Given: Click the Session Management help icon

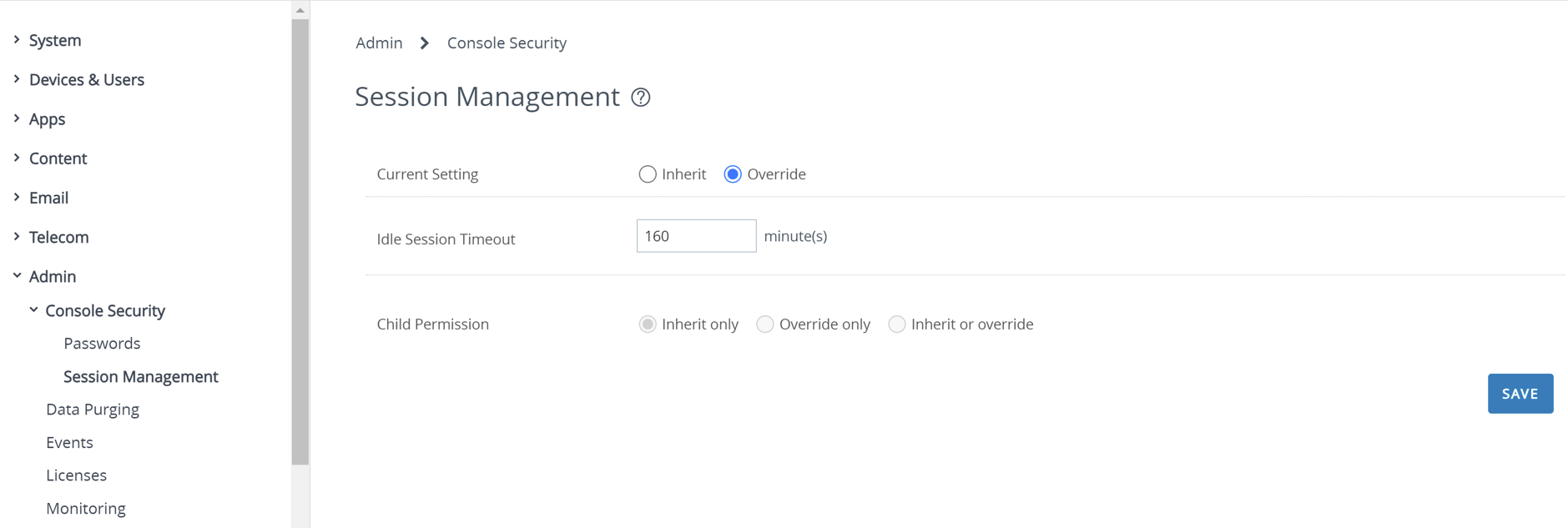Looking at the screenshot, I should point(641,98).
